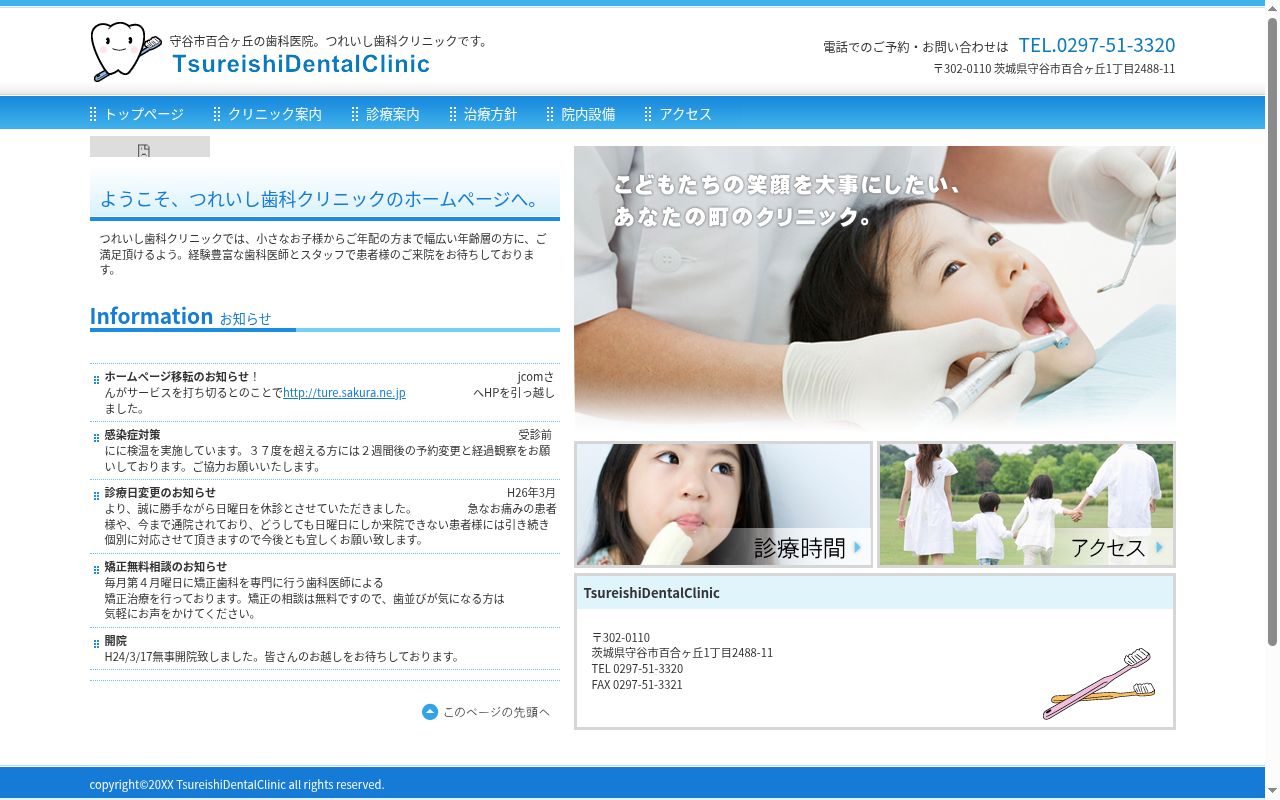1280x800 pixels.
Task: Click the toothbrushes illustration
Action: [x=1098, y=684]
